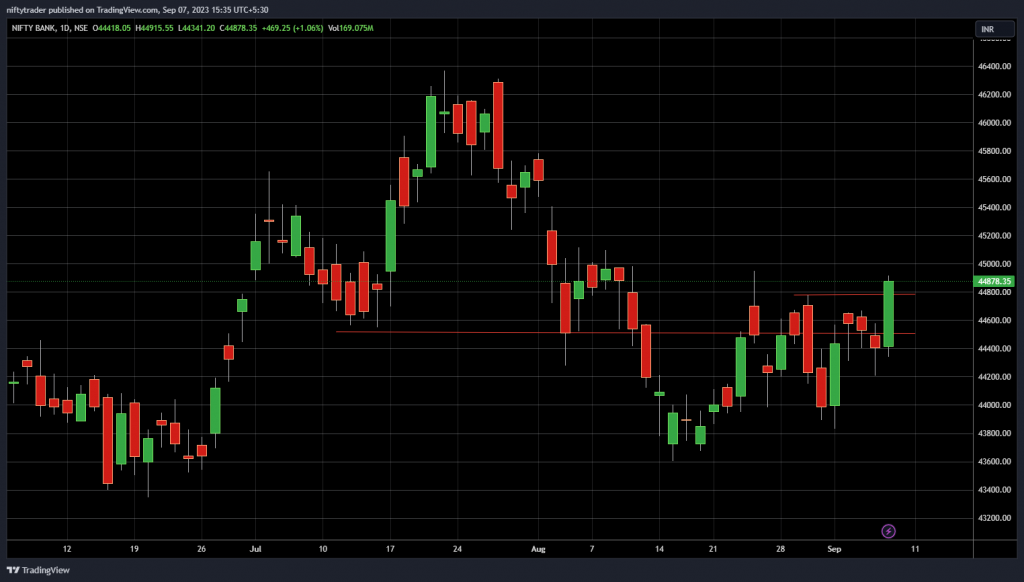Viewport: 1024px width, 582px height.
Task: Click date 12 on the time axis
Action: point(67,549)
